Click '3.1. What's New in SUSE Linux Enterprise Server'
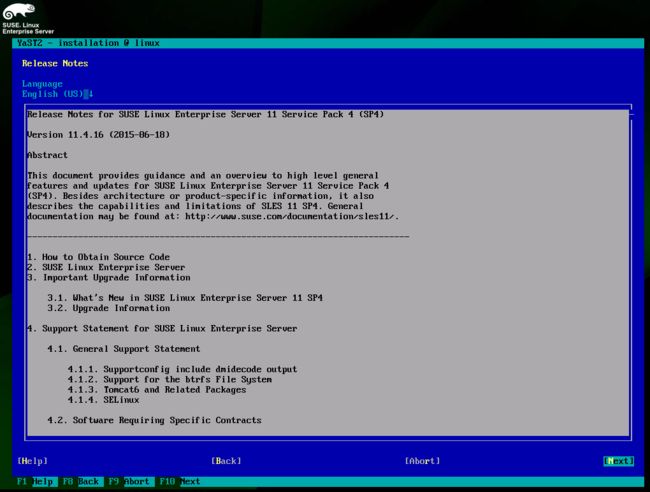The height and width of the screenshot is (492, 650). point(185,298)
